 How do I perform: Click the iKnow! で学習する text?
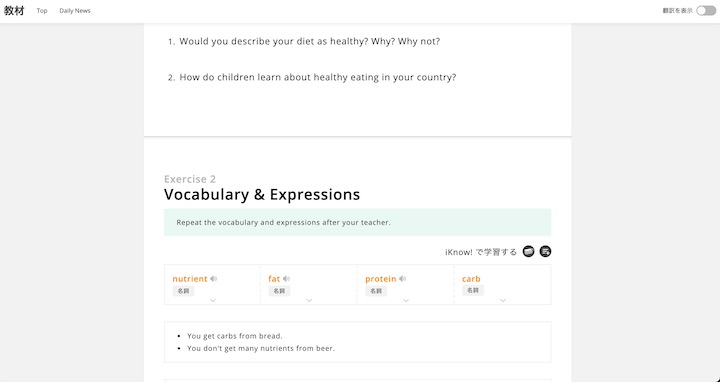[x=481, y=252]
